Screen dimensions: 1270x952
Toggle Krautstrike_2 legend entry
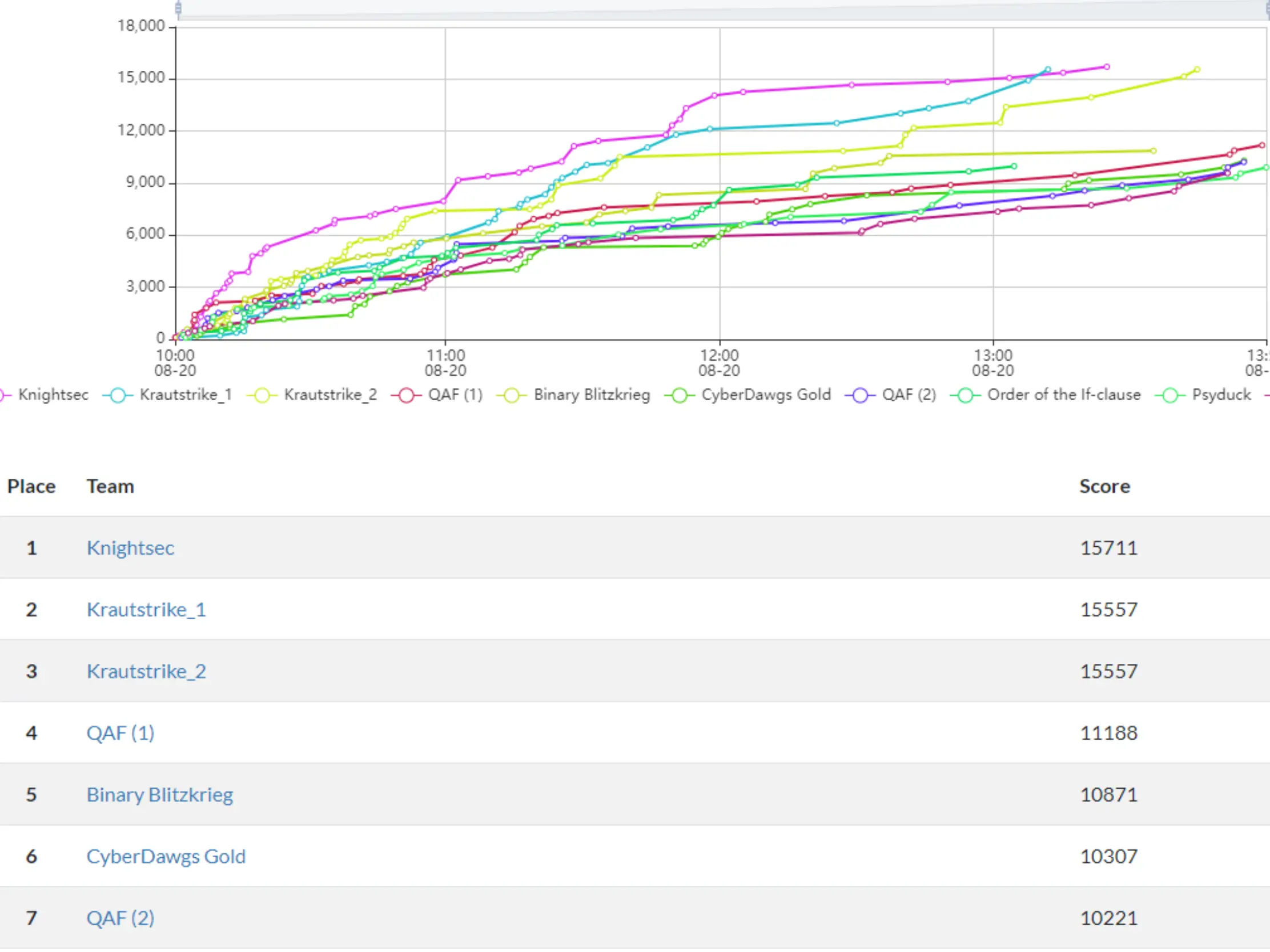330,395
